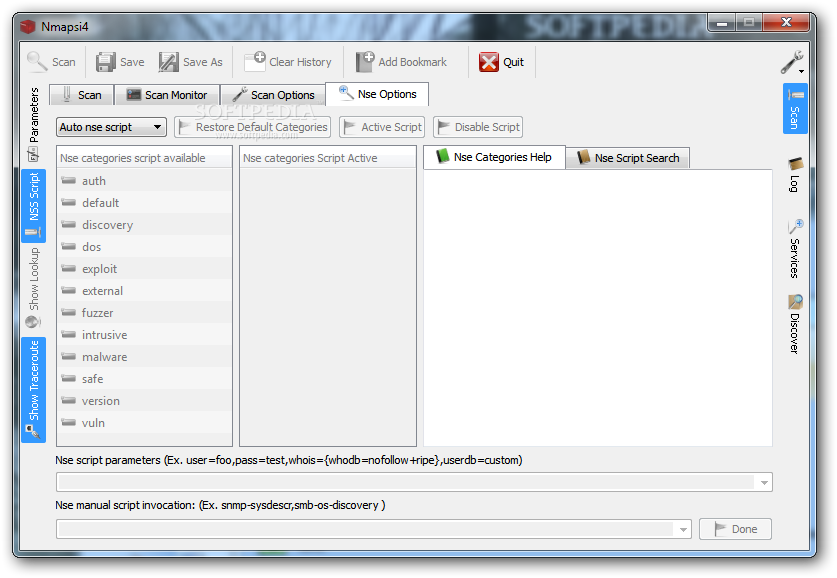Open the Auto nse script dropdown
The width and height of the screenshot is (837, 578).
[111, 127]
